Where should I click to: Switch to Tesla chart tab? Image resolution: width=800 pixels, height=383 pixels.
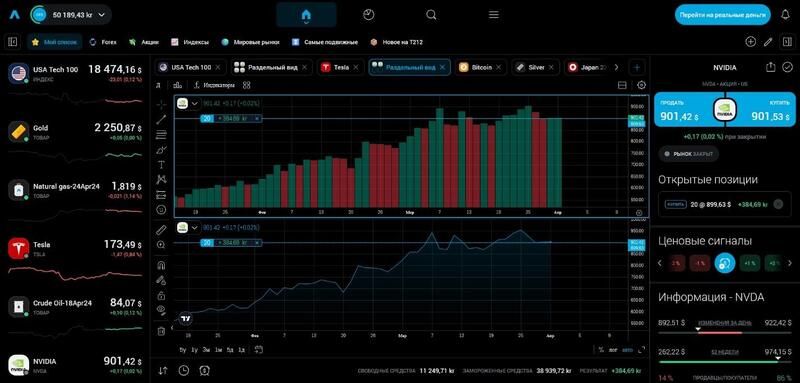pos(340,67)
